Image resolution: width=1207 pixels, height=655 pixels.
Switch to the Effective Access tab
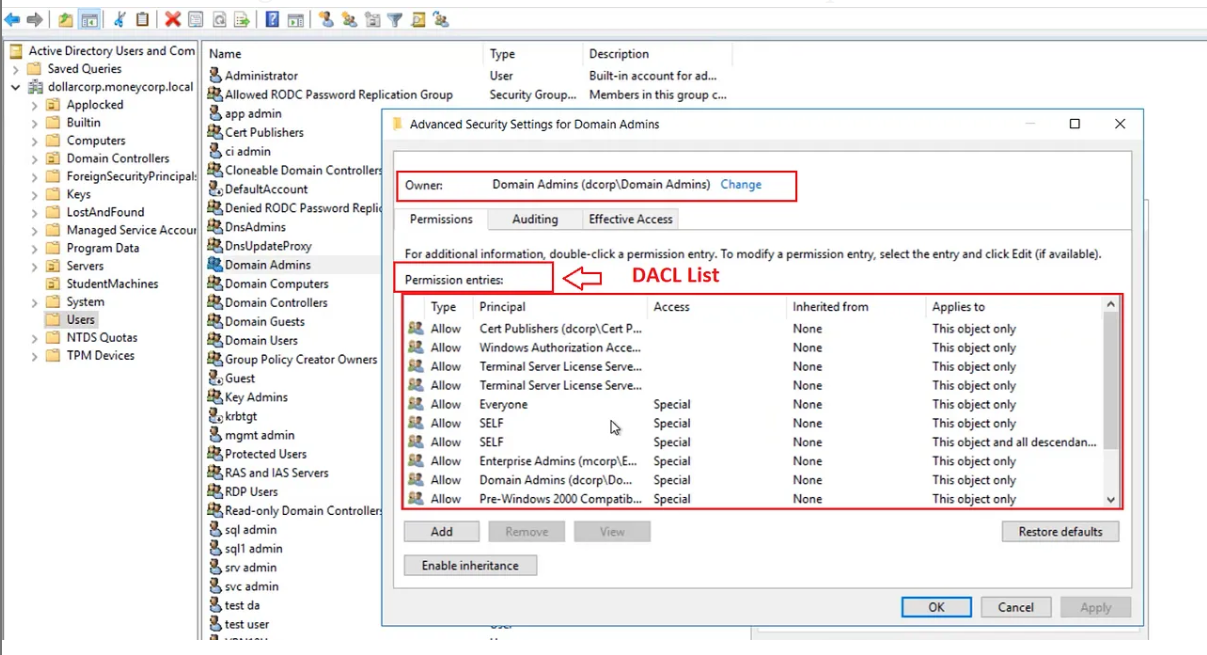tap(630, 219)
